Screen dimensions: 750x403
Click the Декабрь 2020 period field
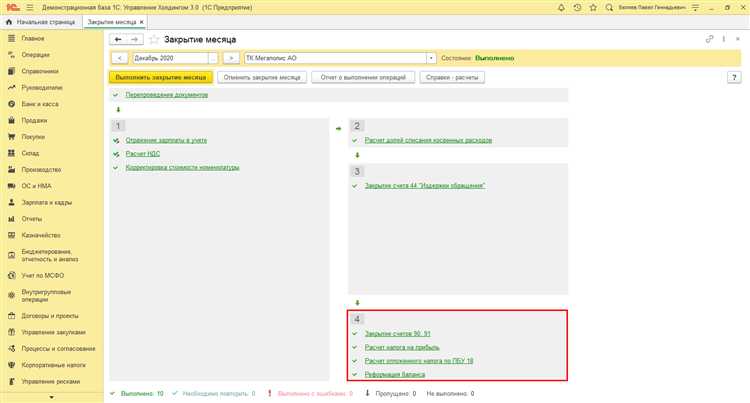[171, 58]
